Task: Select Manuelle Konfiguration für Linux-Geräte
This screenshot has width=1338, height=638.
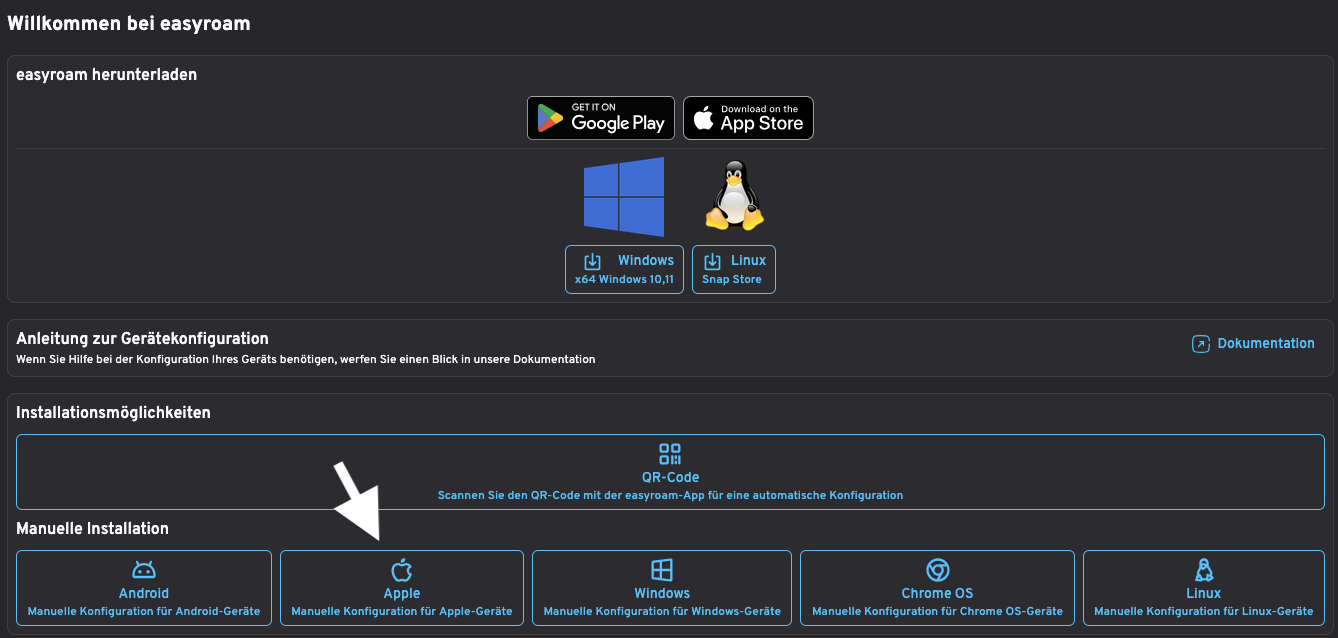Action: click(x=1204, y=611)
